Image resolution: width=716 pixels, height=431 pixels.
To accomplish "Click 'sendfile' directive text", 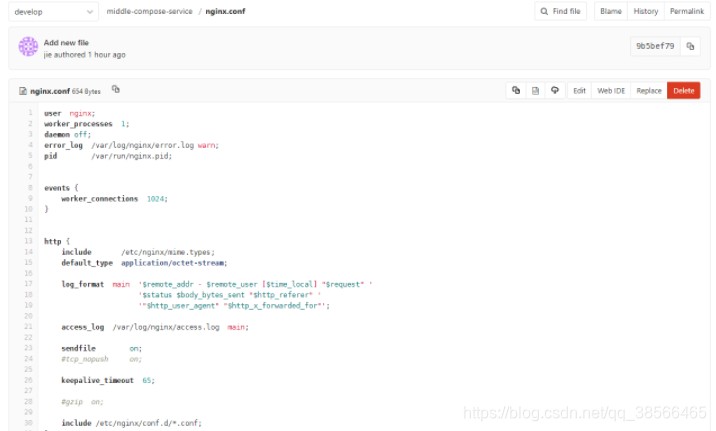I will [x=79, y=348].
